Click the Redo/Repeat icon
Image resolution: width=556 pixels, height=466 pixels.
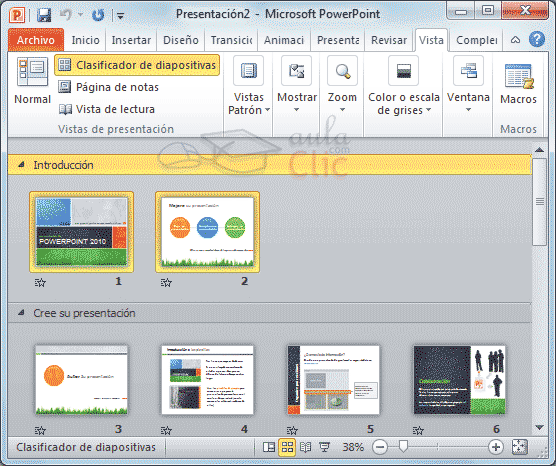(x=98, y=15)
